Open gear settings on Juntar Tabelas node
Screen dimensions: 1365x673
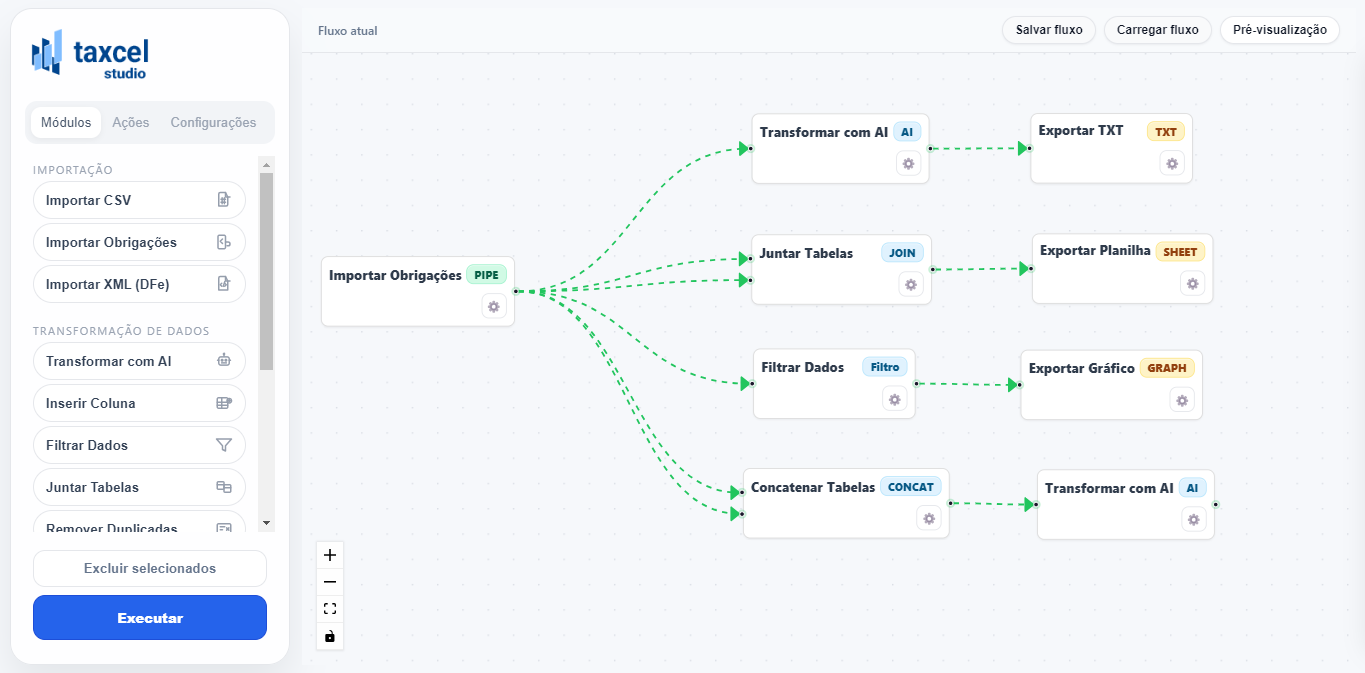pyautogui.click(x=910, y=285)
